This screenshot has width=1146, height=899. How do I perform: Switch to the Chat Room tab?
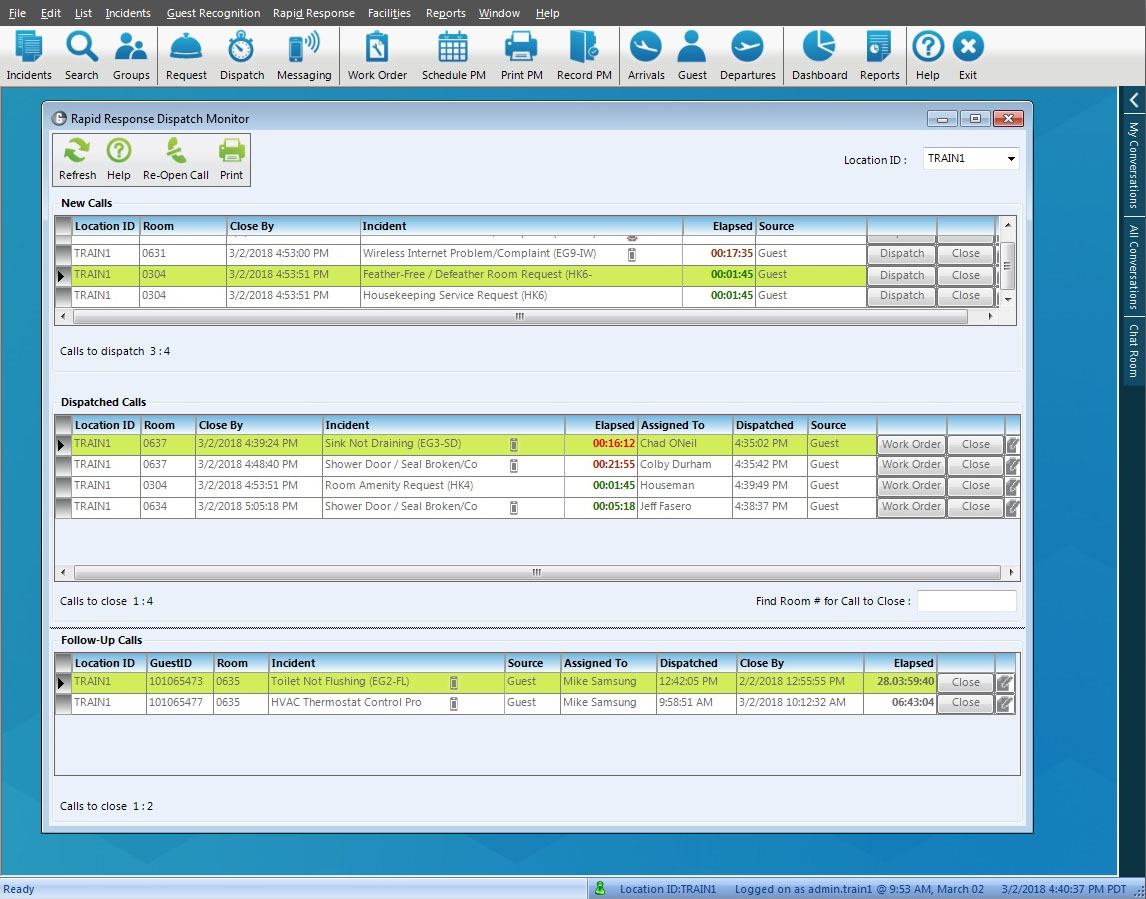click(1134, 350)
